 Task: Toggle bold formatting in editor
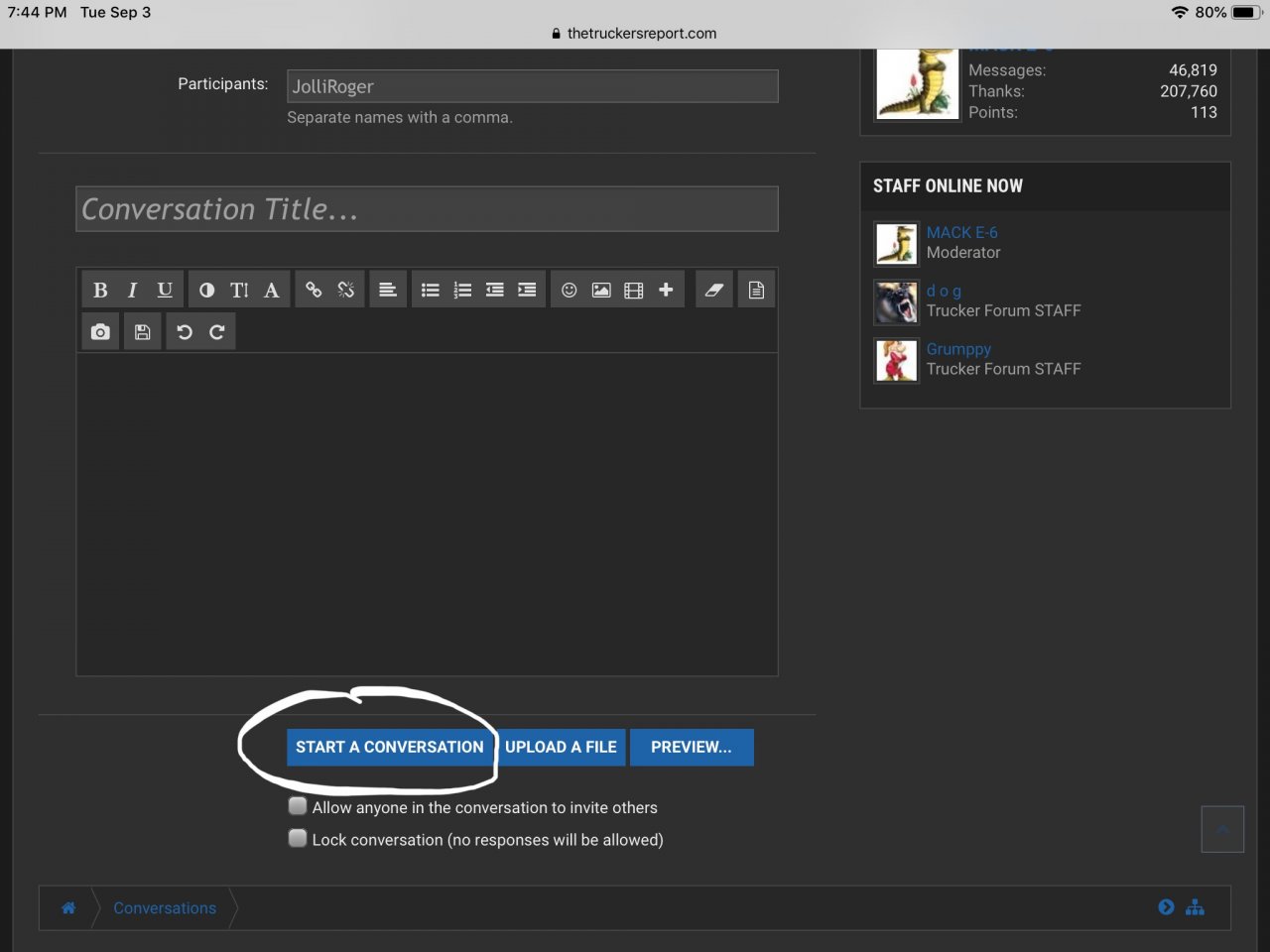click(100, 290)
